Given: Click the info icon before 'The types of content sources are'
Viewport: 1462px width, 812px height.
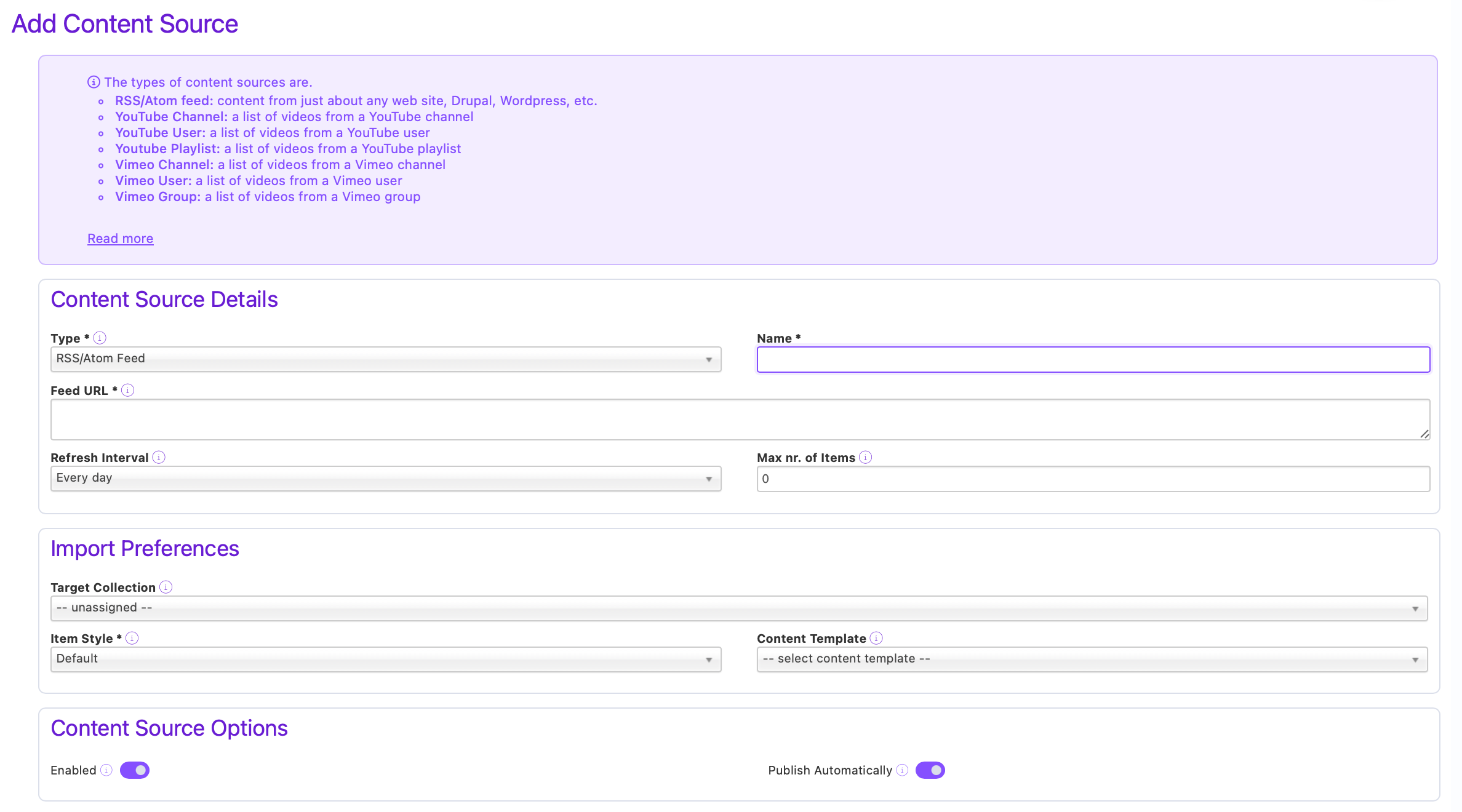Looking at the screenshot, I should 94,82.
